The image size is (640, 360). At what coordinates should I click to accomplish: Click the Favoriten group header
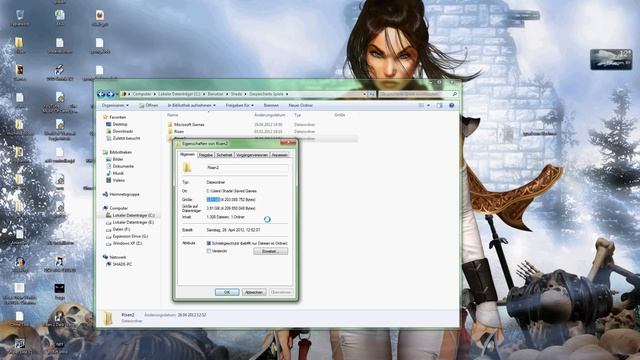(118, 117)
